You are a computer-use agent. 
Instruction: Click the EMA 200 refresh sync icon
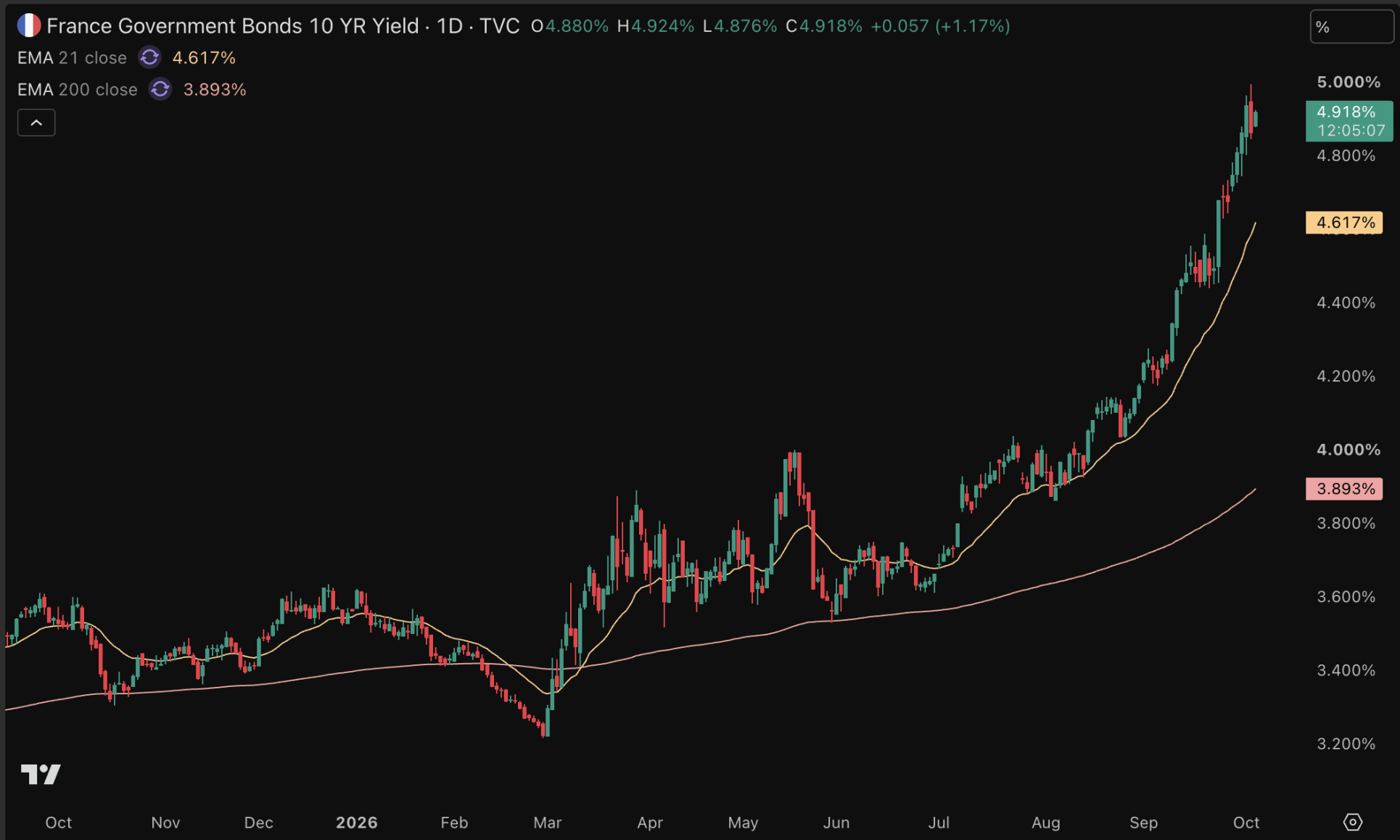[x=160, y=89]
